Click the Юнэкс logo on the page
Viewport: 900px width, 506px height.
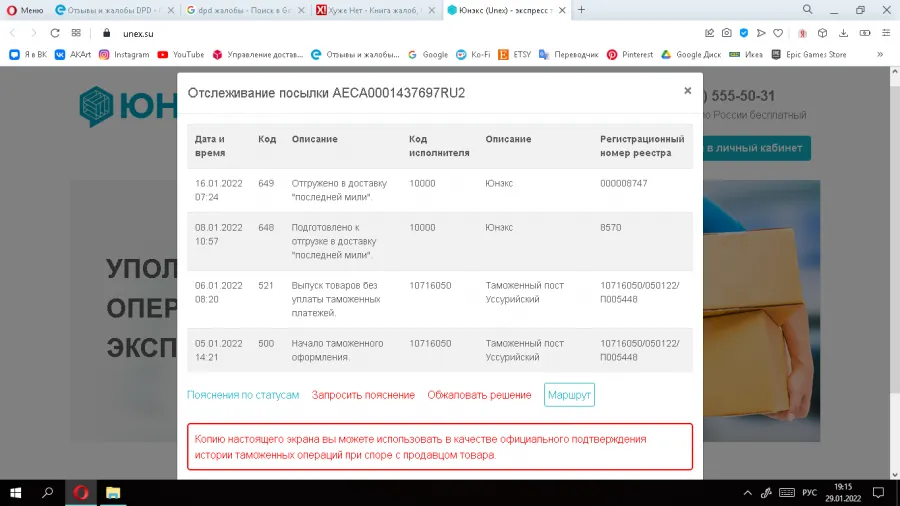[x=128, y=107]
